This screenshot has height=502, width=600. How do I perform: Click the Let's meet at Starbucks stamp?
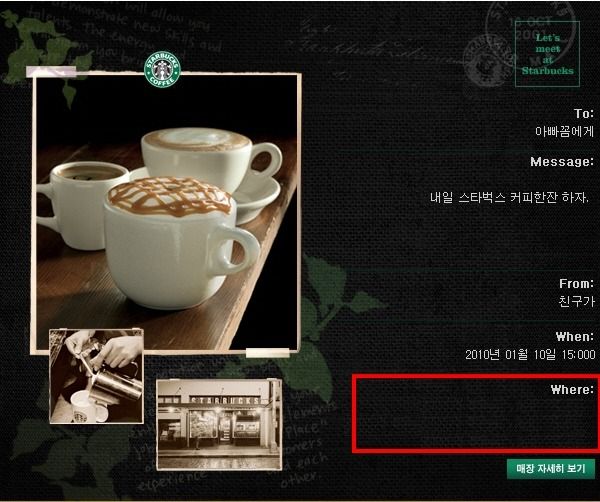coord(548,54)
